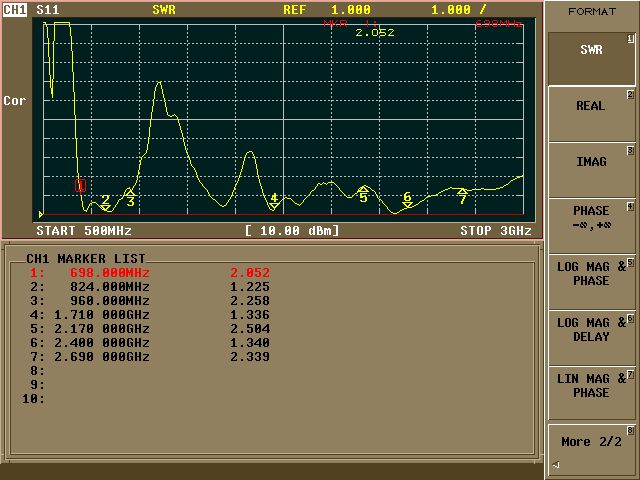Click the marker 3 value 2.258
The width and height of the screenshot is (640, 480).
click(250, 300)
